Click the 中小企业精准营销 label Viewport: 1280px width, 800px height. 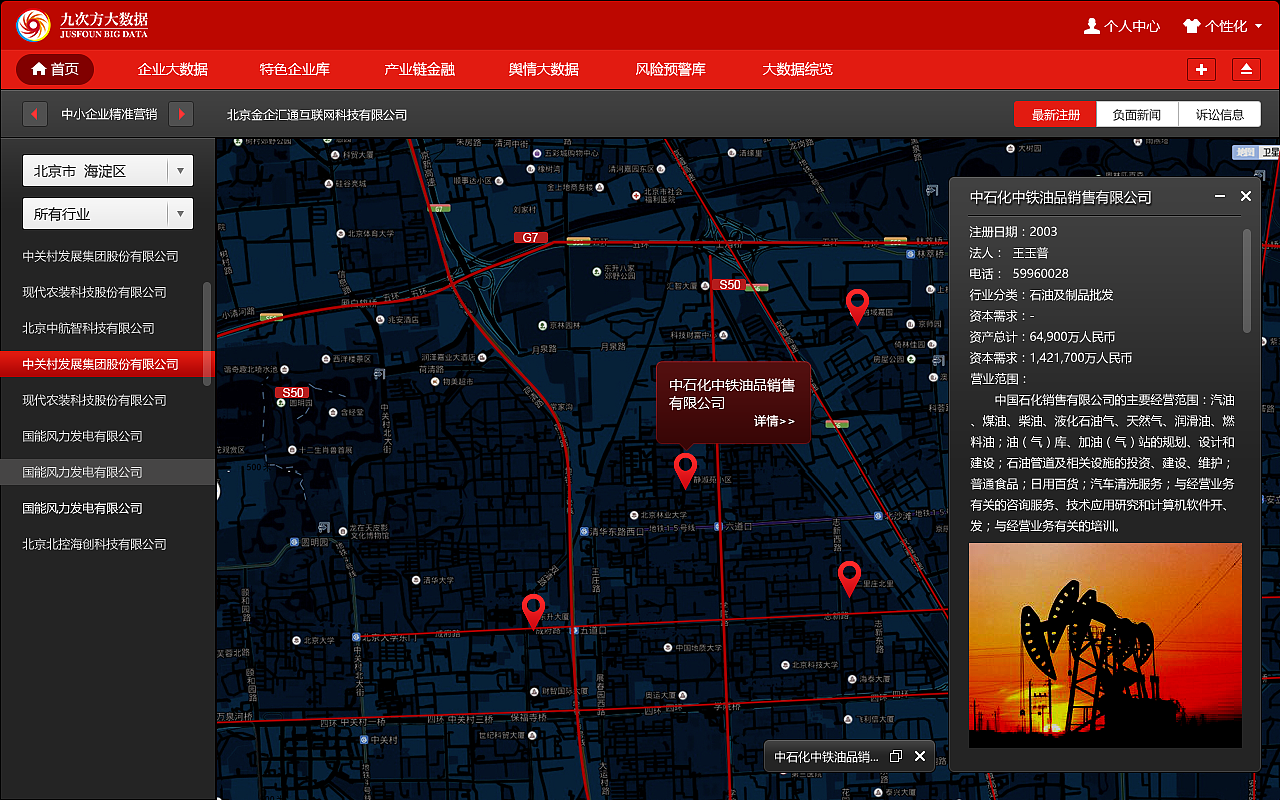109,115
